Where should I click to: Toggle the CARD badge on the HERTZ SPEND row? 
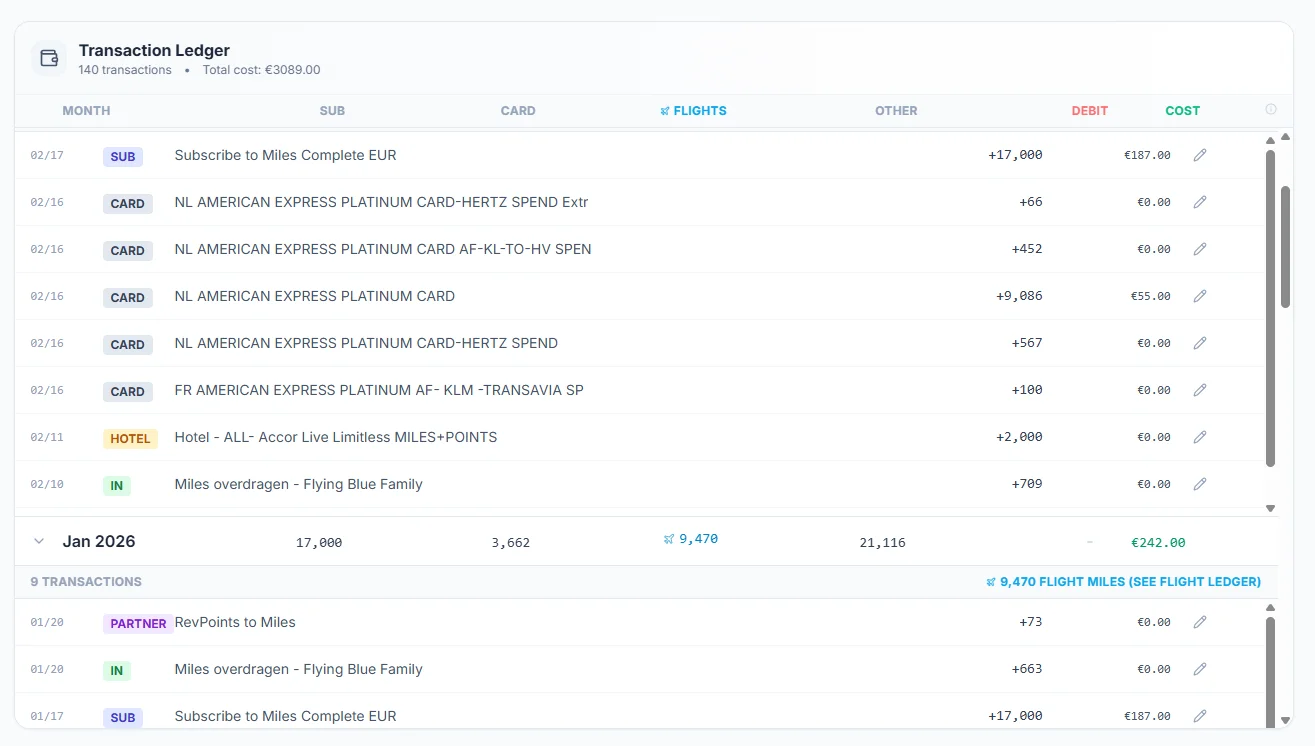tap(127, 344)
